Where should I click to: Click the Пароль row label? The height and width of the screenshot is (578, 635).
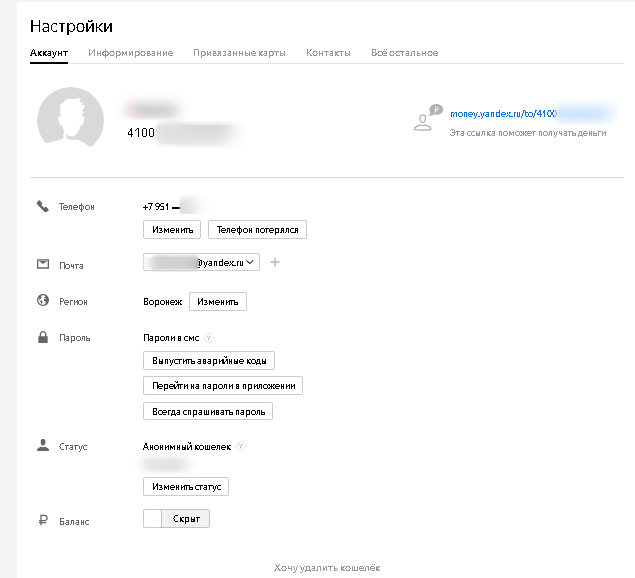point(75,338)
